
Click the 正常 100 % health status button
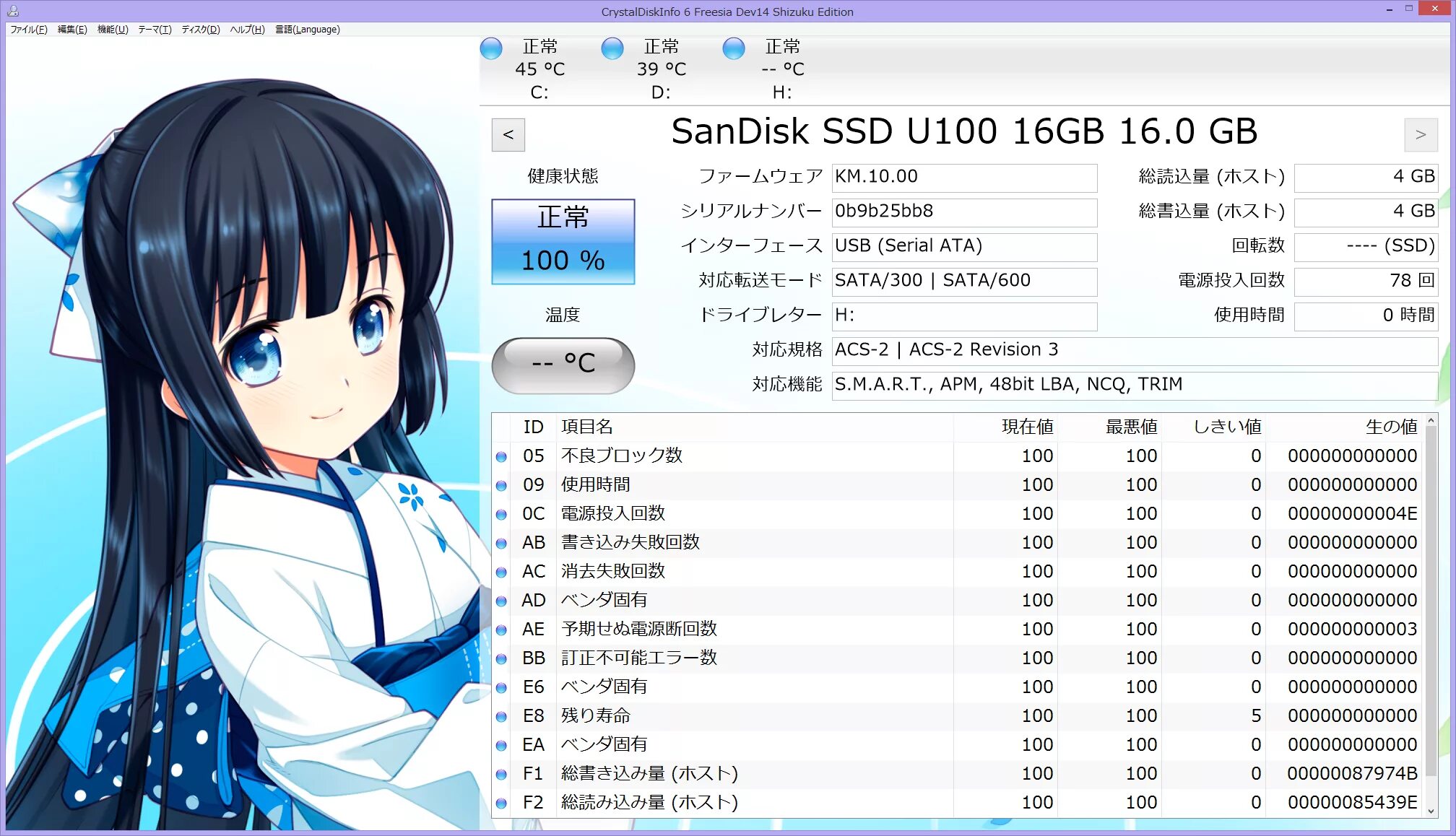(x=563, y=242)
